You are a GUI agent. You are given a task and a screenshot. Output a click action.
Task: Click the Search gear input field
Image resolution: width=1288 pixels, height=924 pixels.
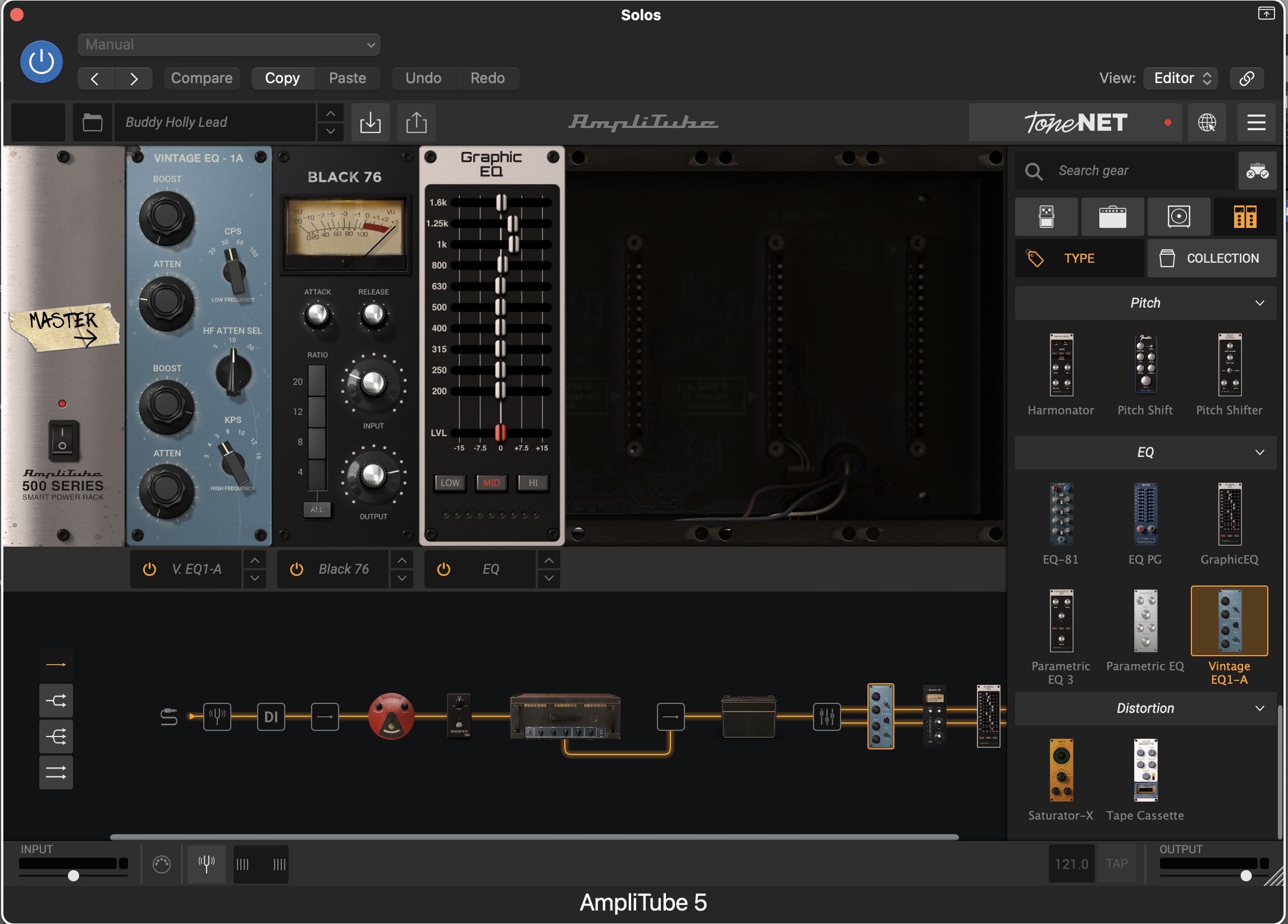(x=1125, y=171)
